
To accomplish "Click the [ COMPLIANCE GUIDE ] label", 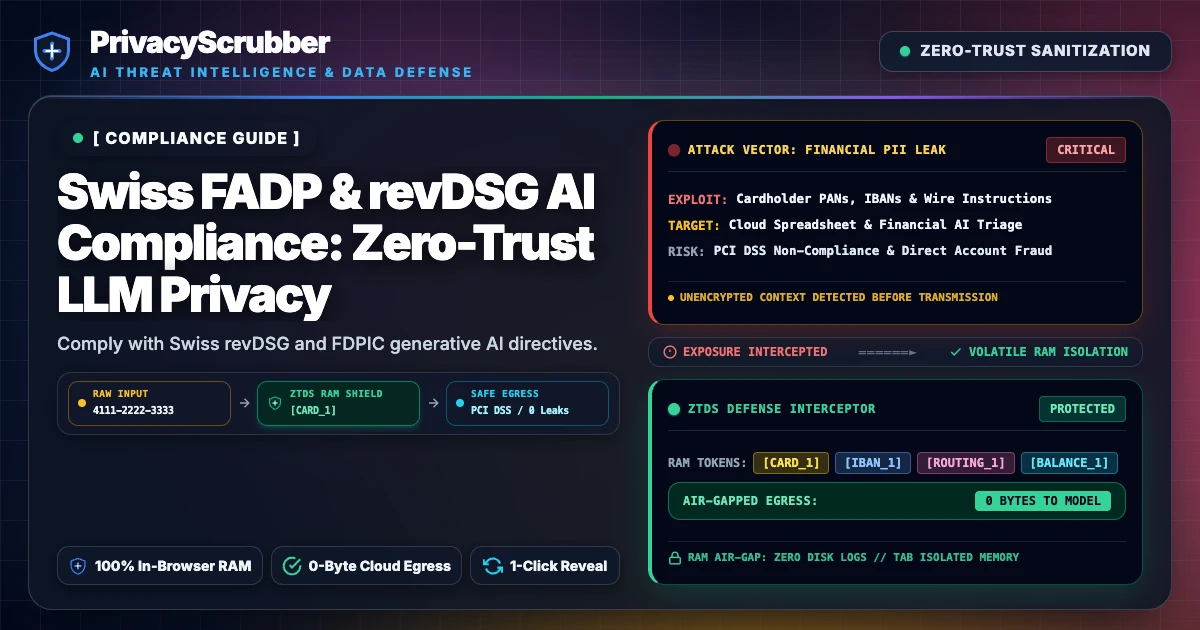I will [196, 138].
